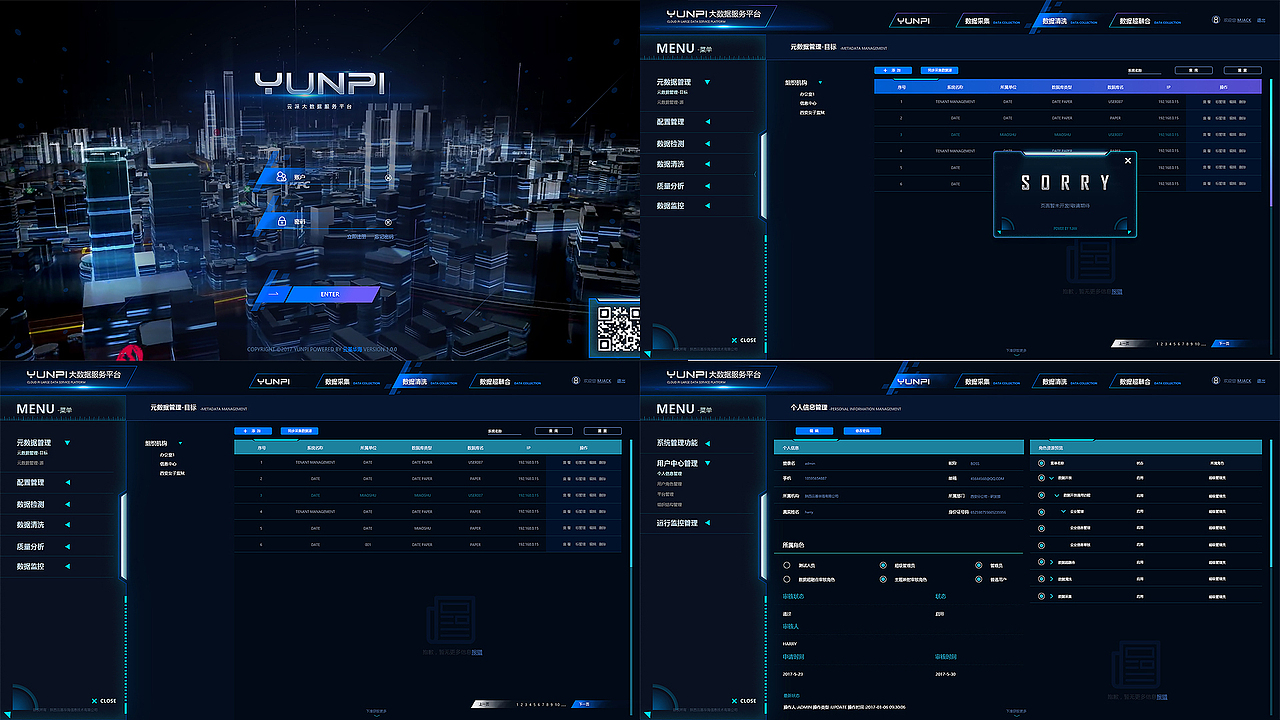Click the 编辑 edit button on the personal information screen
This screenshot has width=1280, height=720.
pos(814,431)
